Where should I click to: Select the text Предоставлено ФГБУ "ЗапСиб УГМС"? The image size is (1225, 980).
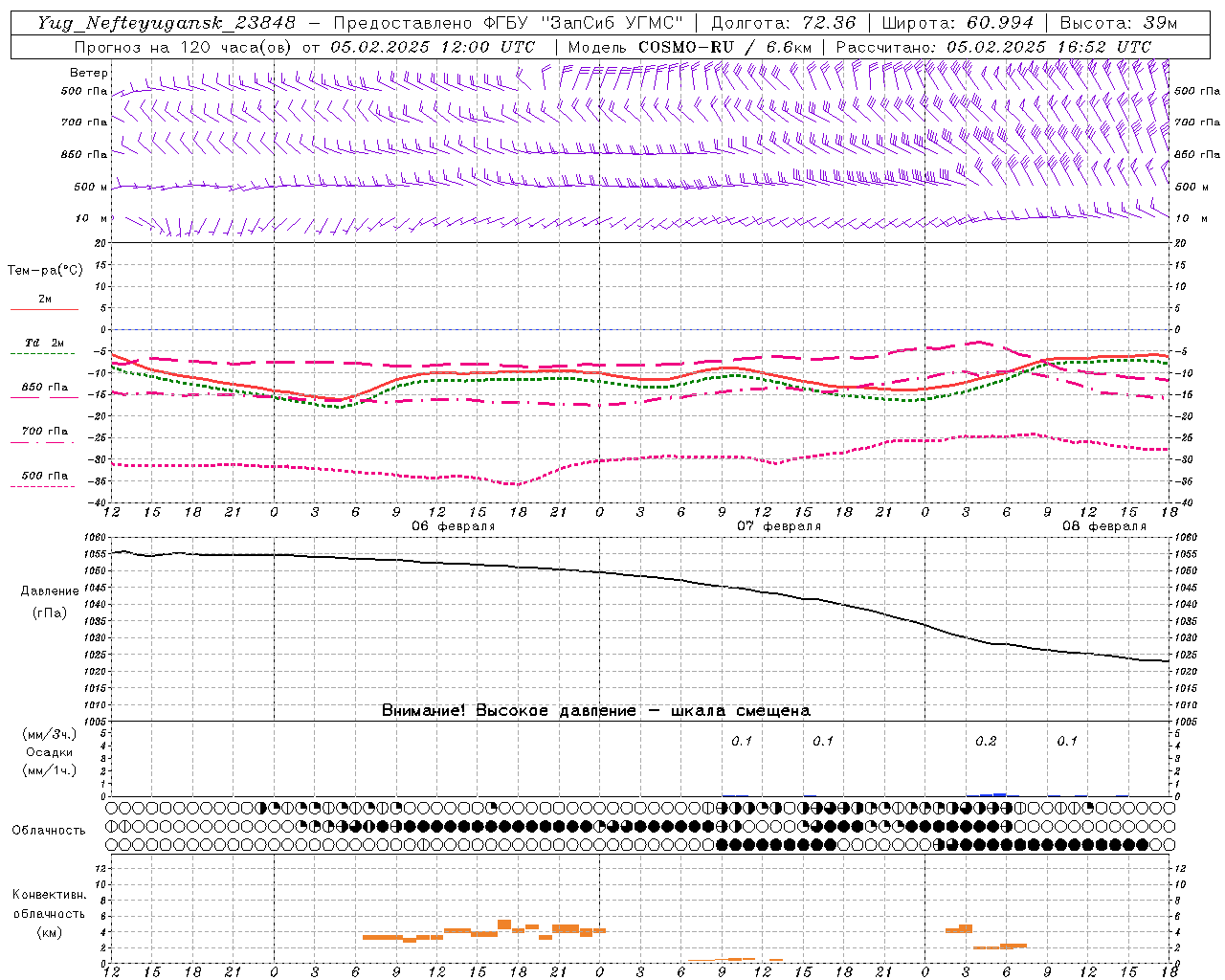[x=508, y=23]
